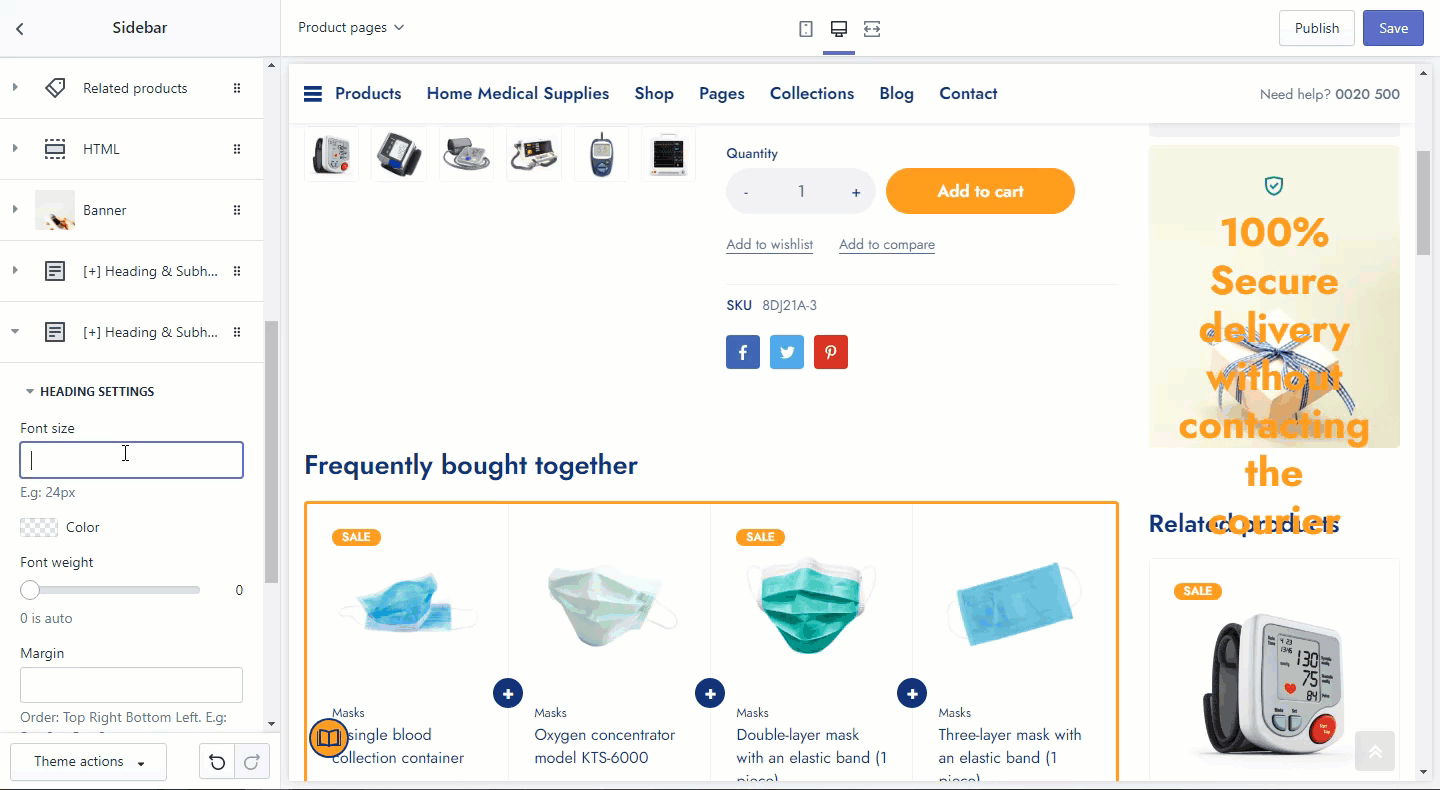Click the redo icon
Viewport: 1440px width, 790px height.
coord(252,762)
